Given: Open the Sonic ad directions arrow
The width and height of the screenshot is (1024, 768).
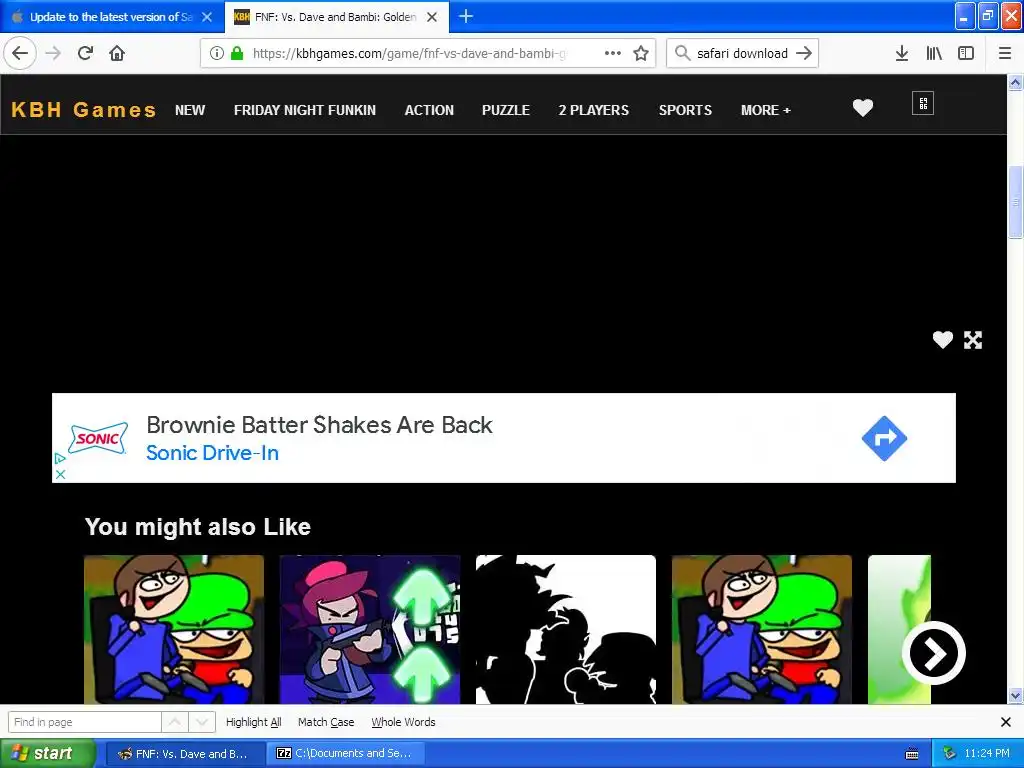Looking at the screenshot, I should tap(884, 438).
